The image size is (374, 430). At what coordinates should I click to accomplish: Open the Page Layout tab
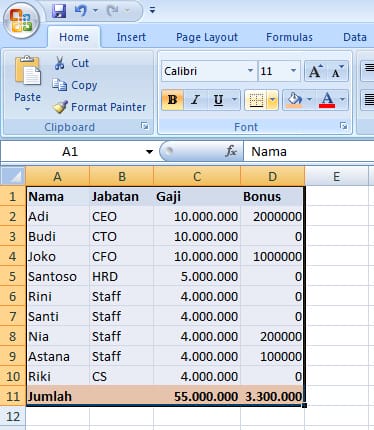point(207,37)
